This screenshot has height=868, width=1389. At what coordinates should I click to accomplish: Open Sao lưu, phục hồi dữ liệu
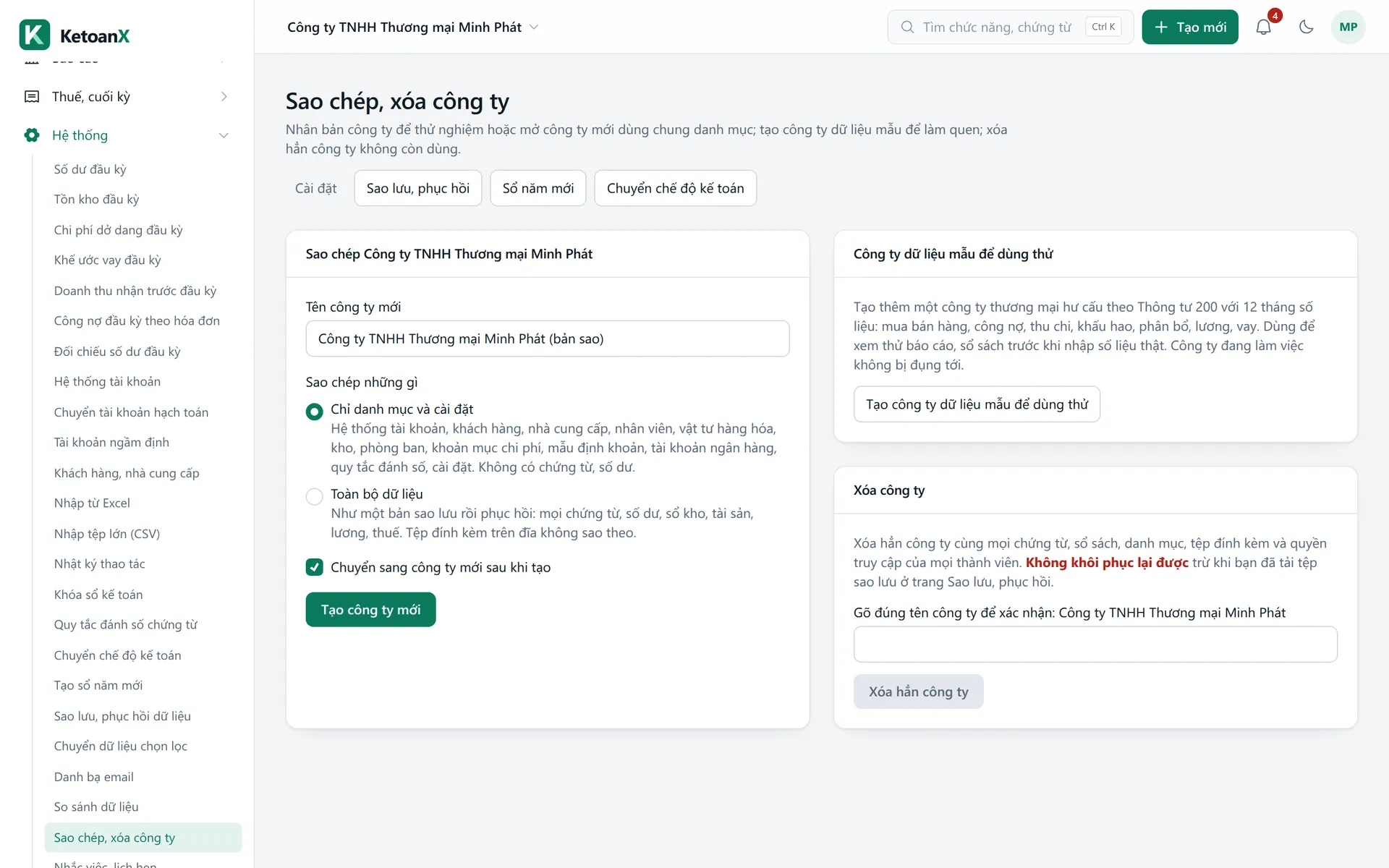click(143, 716)
